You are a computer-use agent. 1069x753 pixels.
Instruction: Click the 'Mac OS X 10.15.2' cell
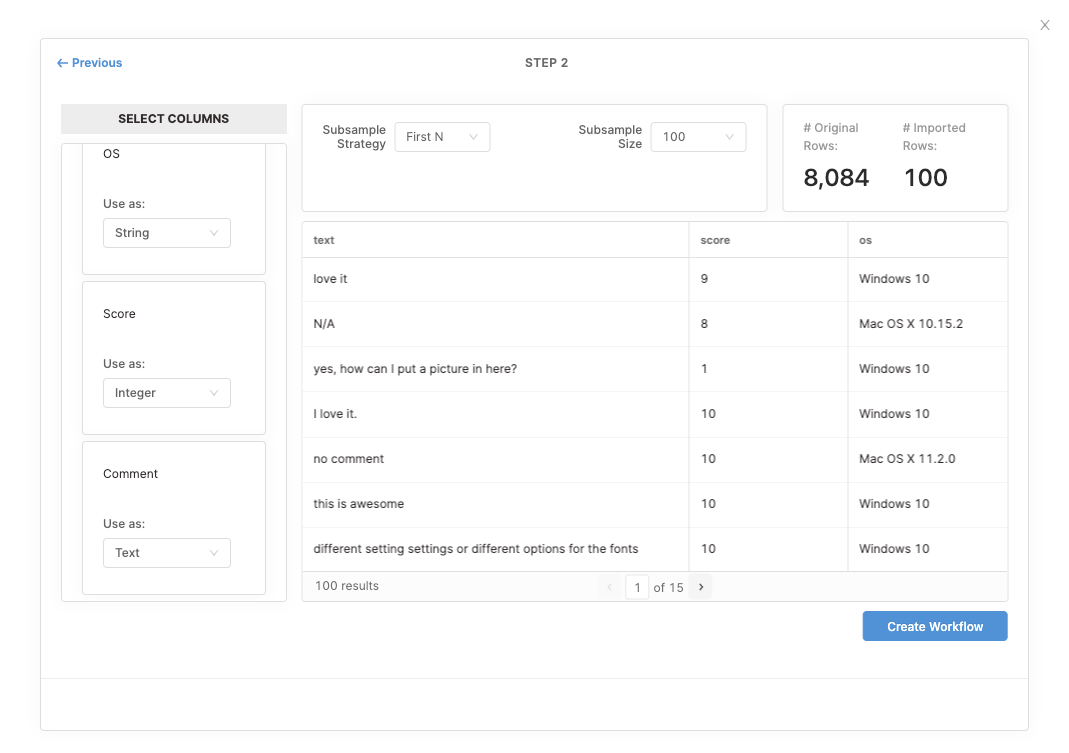click(x=911, y=324)
